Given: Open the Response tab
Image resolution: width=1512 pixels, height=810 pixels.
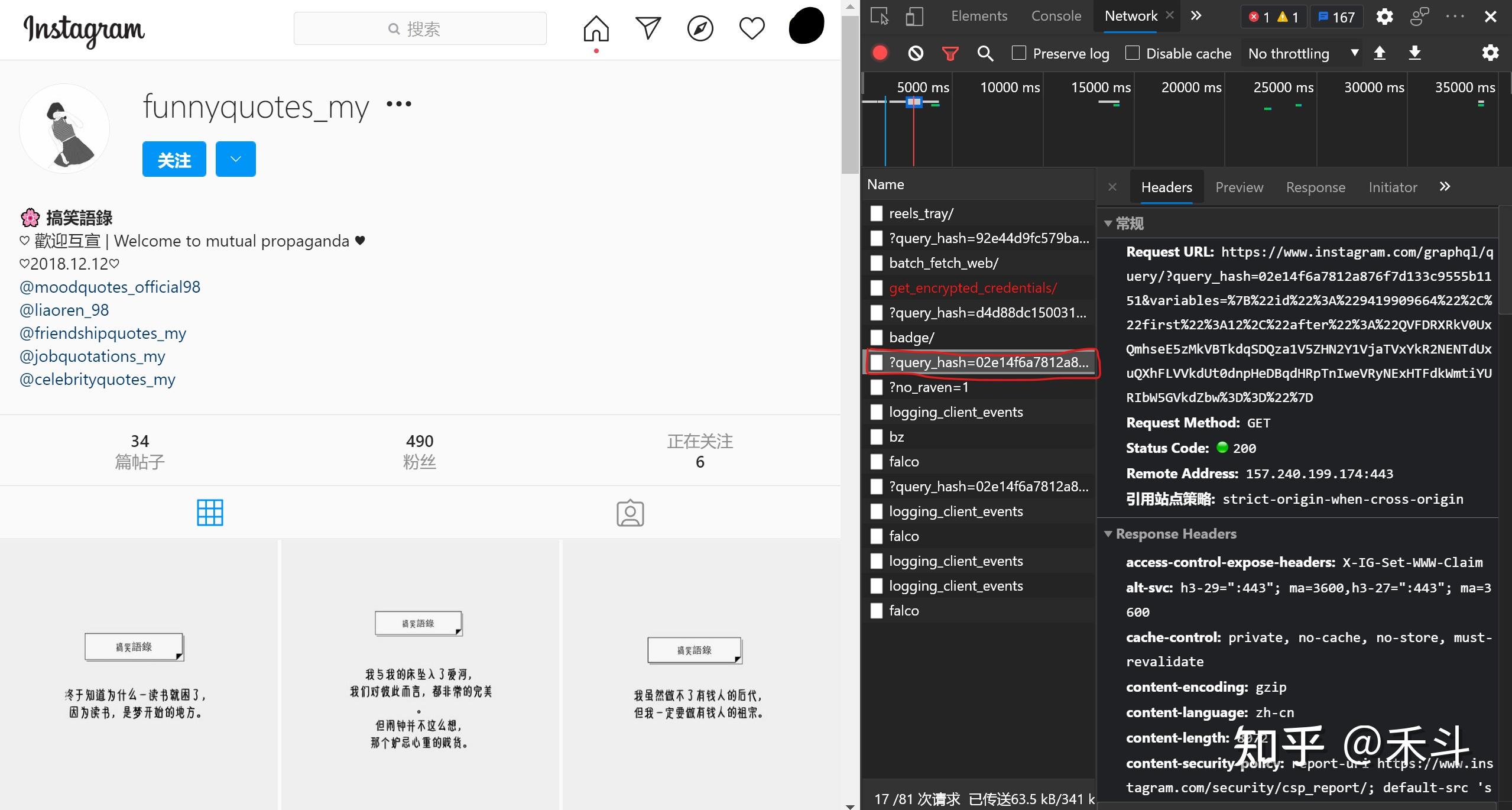Looking at the screenshot, I should (1315, 187).
